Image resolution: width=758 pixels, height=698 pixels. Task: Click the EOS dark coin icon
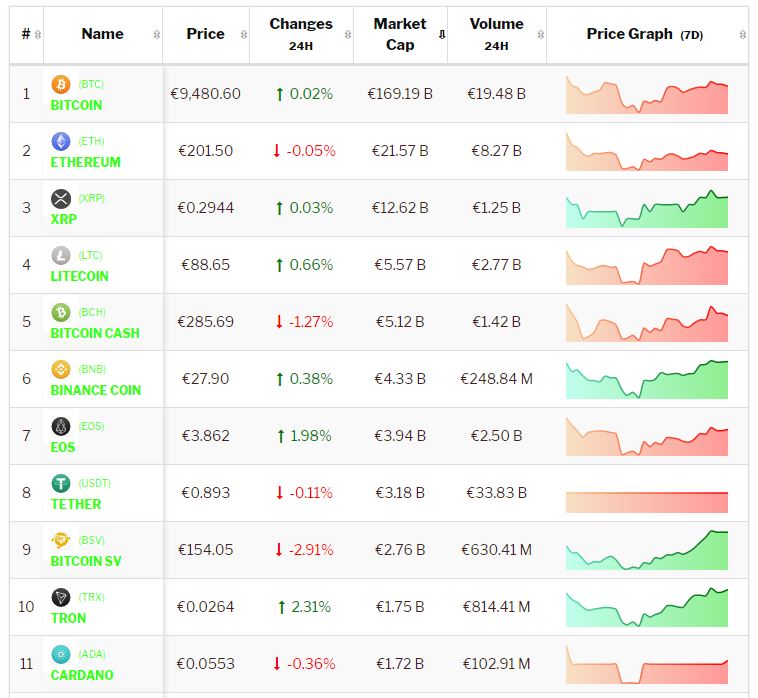pos(61,426)
